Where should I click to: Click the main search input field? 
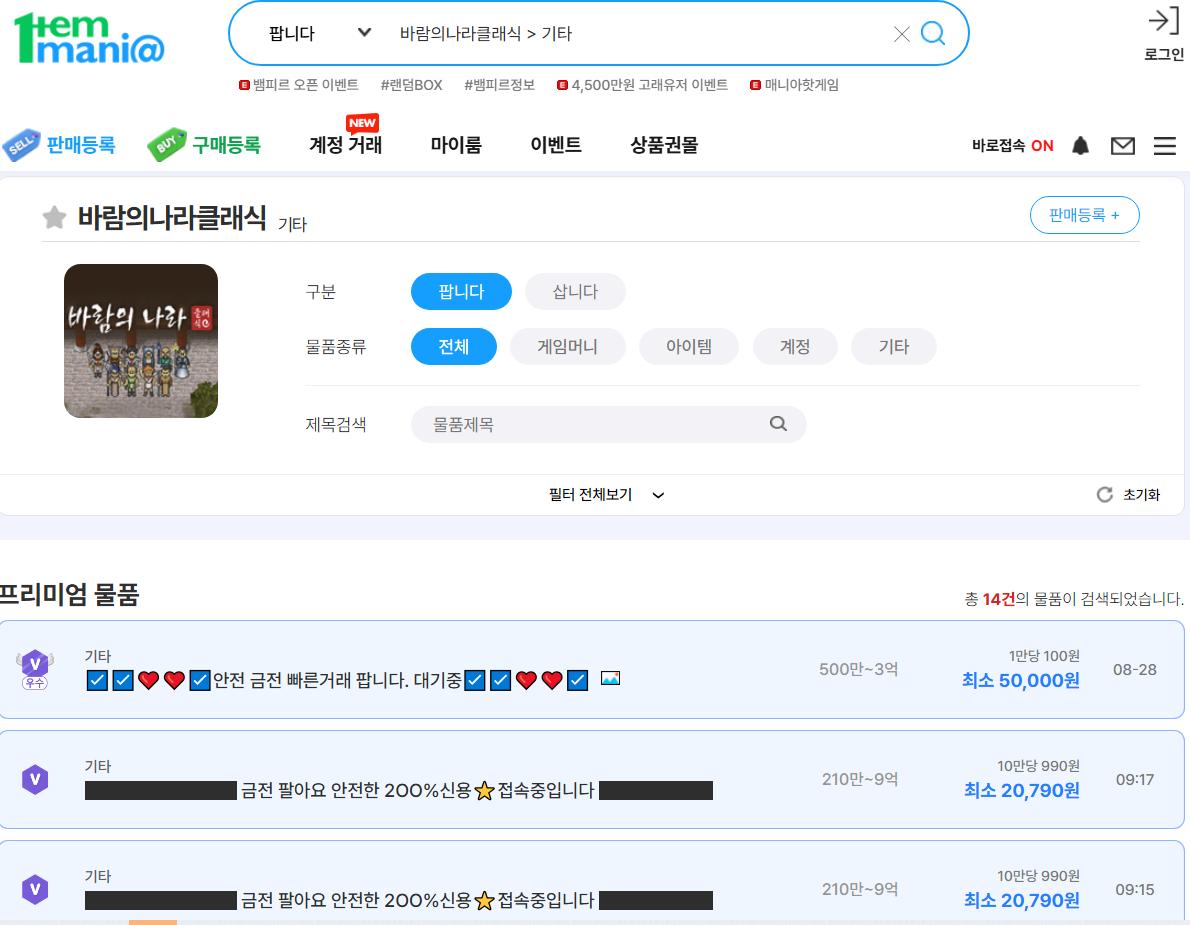tap(638, 33)
